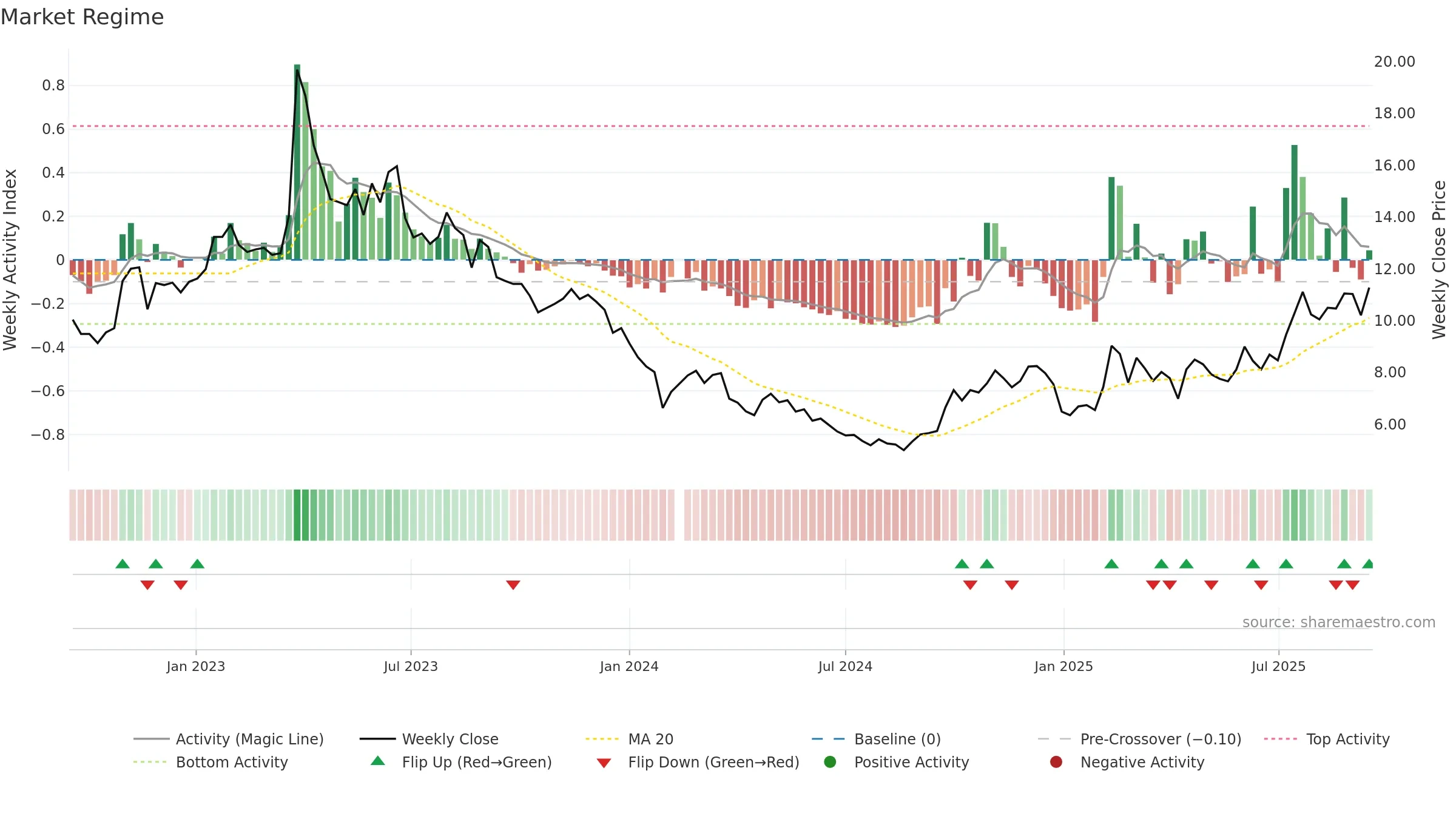The width and height of the screenshot is (1456, 819).
Task: Click the Weekly Close Price axis title
Action: [1439, 260]
